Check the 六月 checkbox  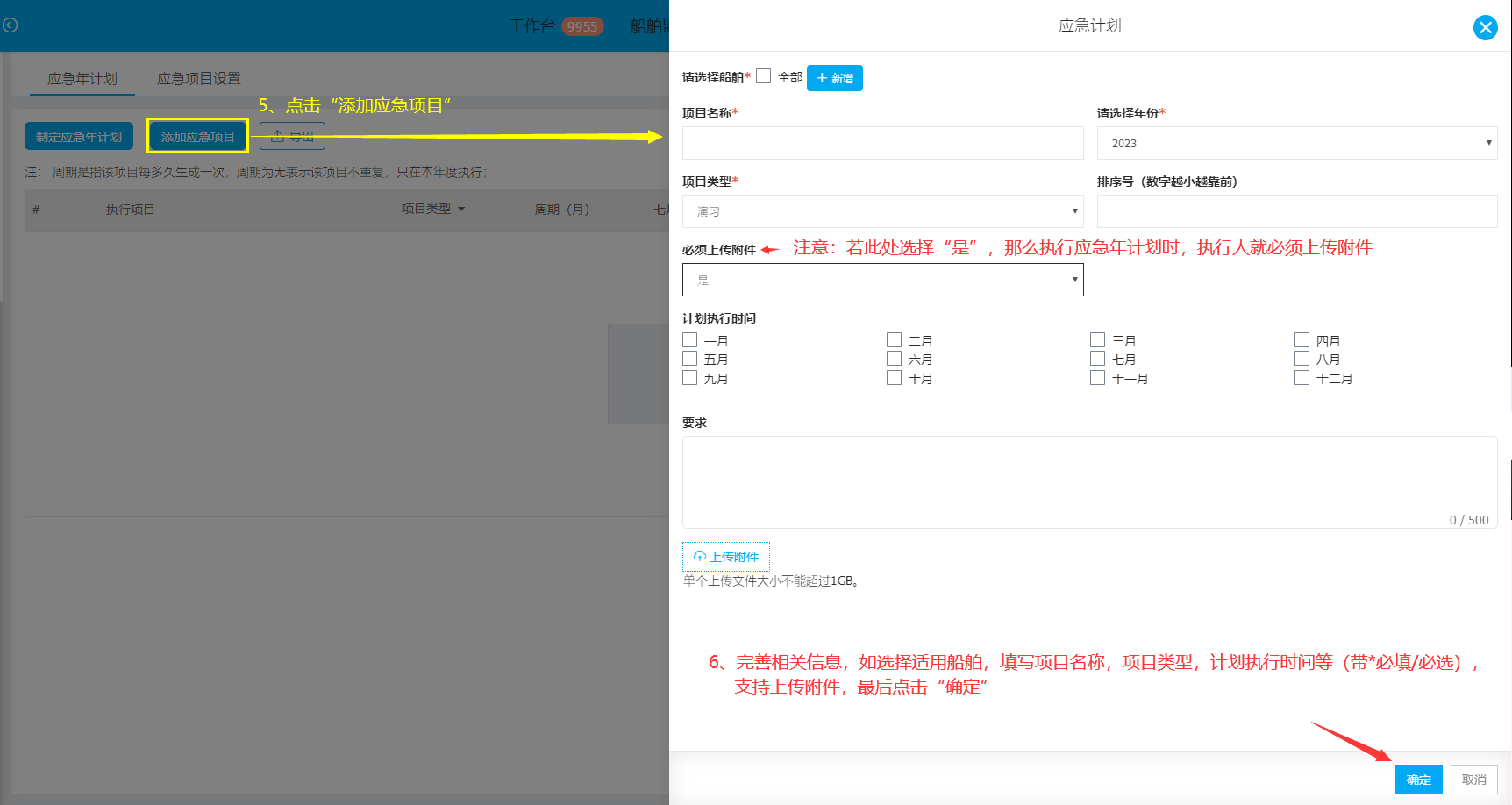point(895,359)
